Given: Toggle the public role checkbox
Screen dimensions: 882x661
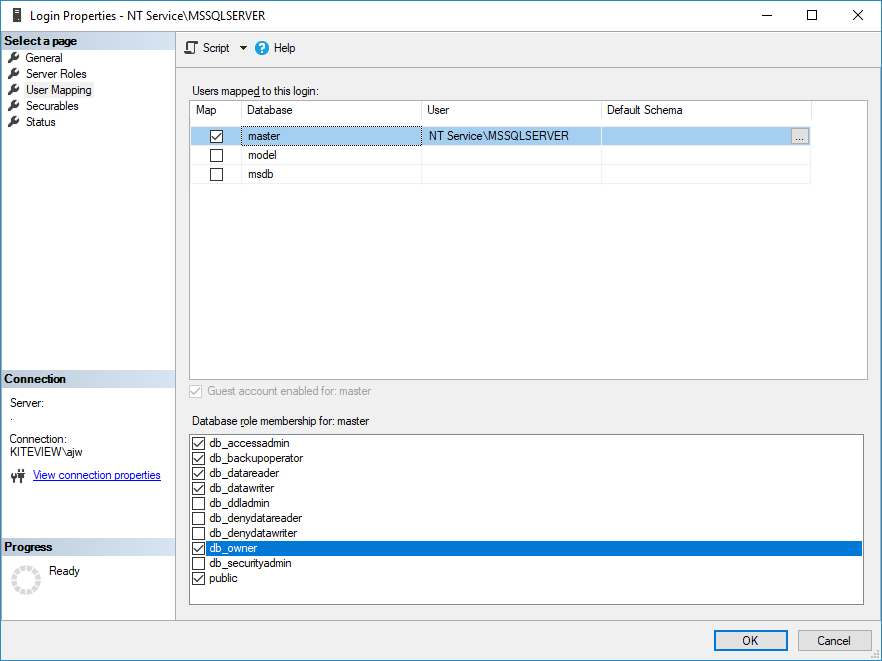Looking at the screenshot, I should coord(199,578).
